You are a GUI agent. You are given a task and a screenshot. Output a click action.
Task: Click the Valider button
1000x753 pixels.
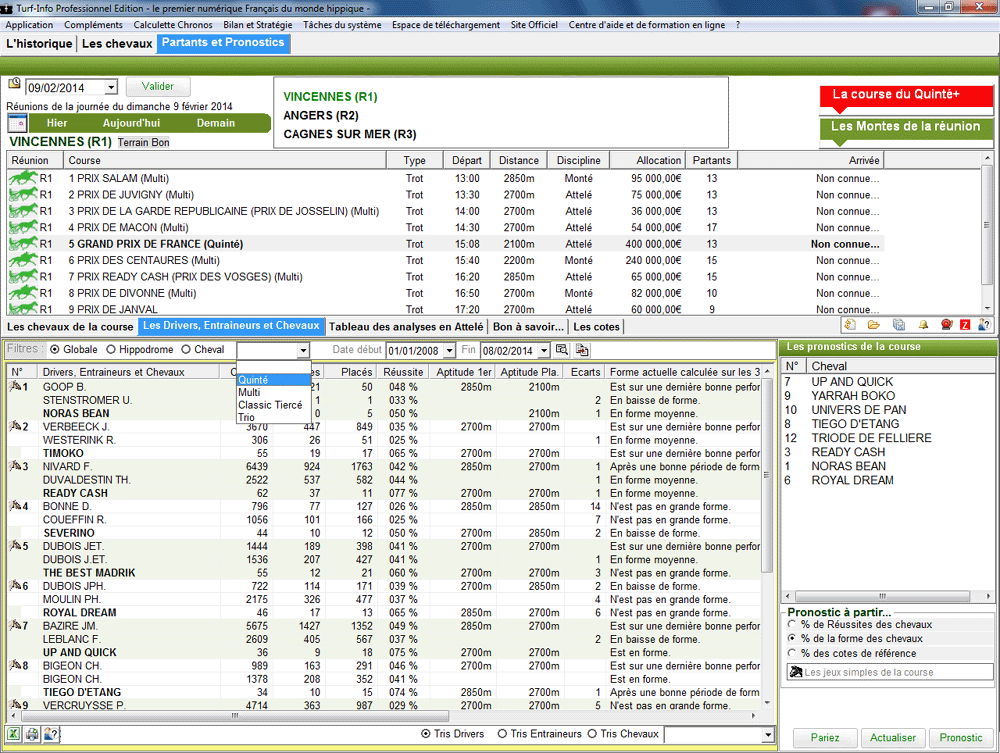tap(158, 87)
